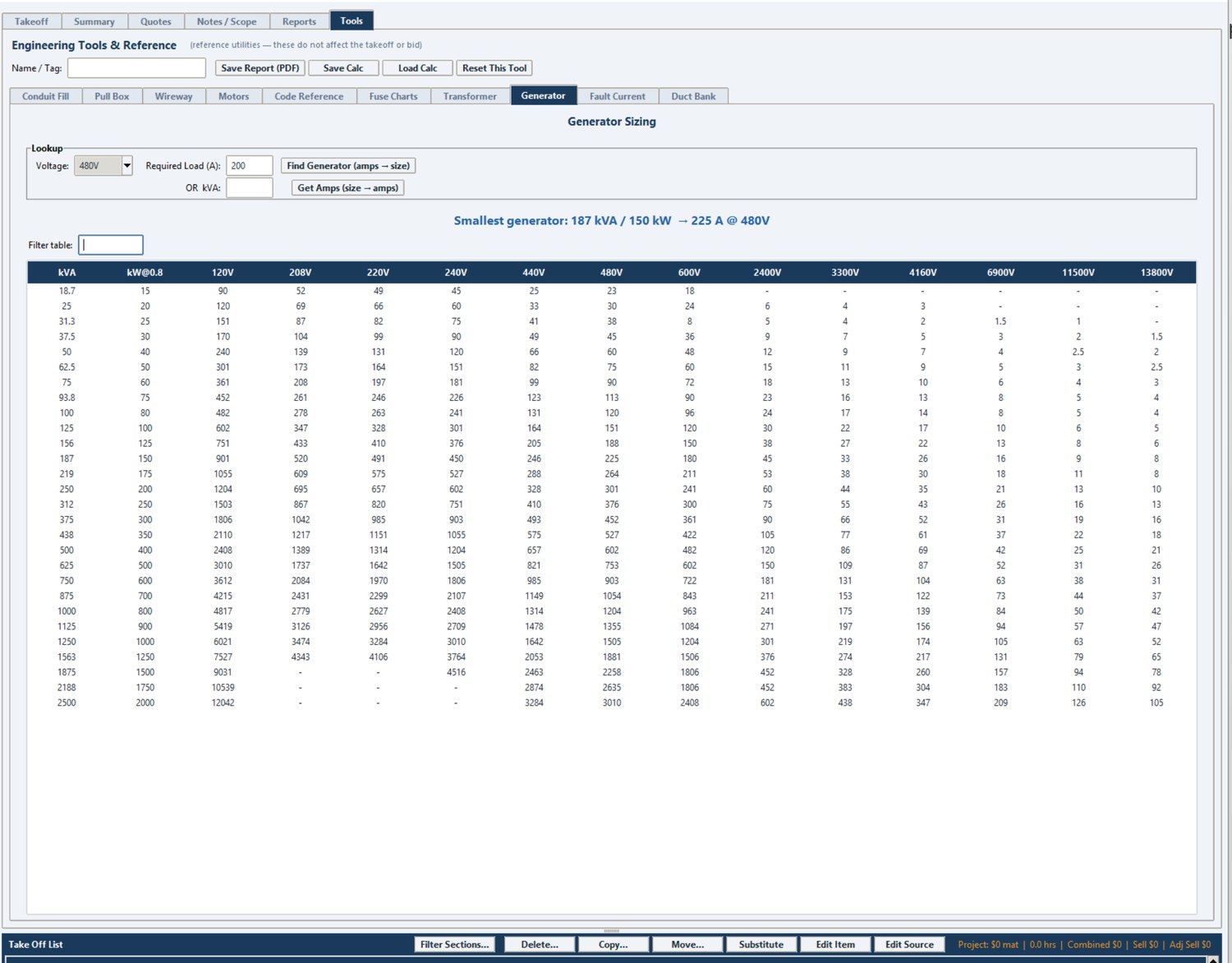
Task: Select the Generator tab
Action: (543, 95)
